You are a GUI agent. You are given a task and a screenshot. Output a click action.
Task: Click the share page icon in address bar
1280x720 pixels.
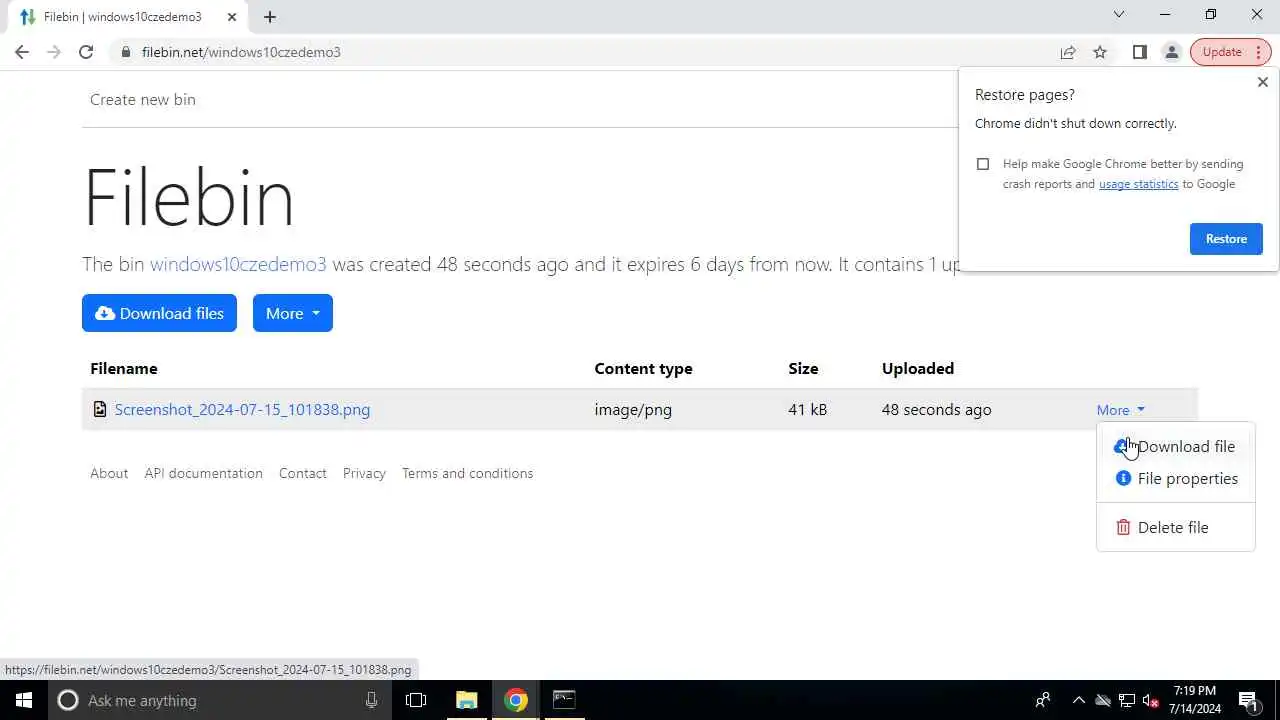(1068, 52)
